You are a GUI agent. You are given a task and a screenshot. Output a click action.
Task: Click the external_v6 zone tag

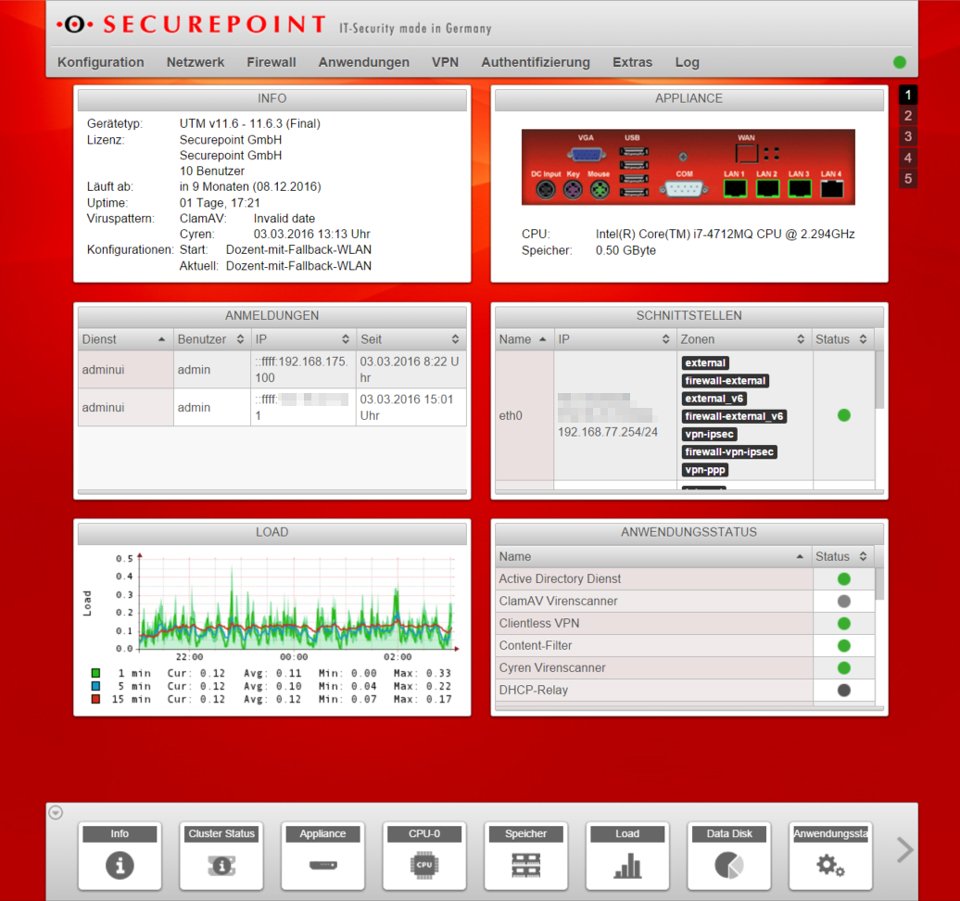point(714,398)
